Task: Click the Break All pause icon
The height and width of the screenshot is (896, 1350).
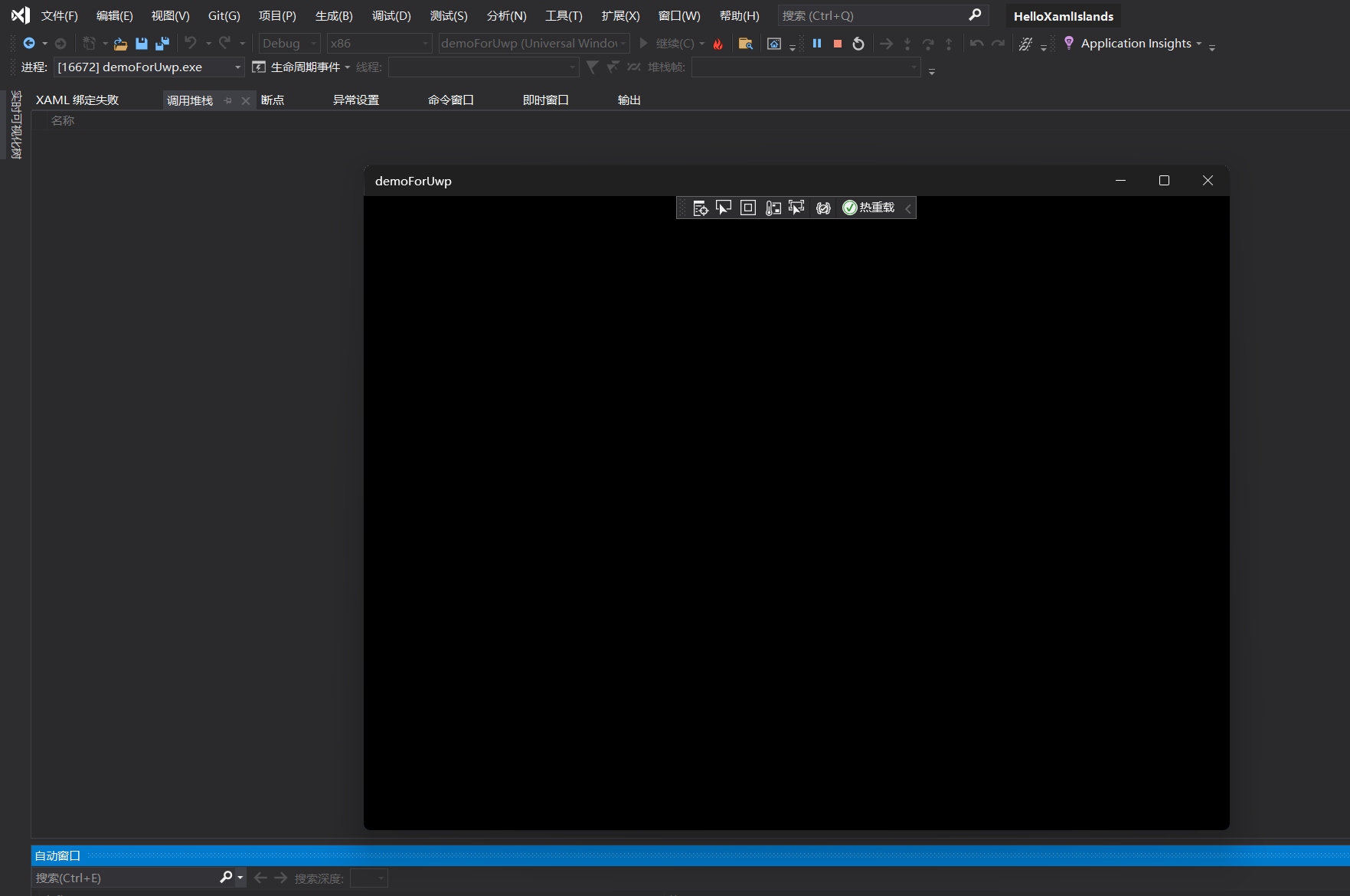Action: [x=817, y=44]
